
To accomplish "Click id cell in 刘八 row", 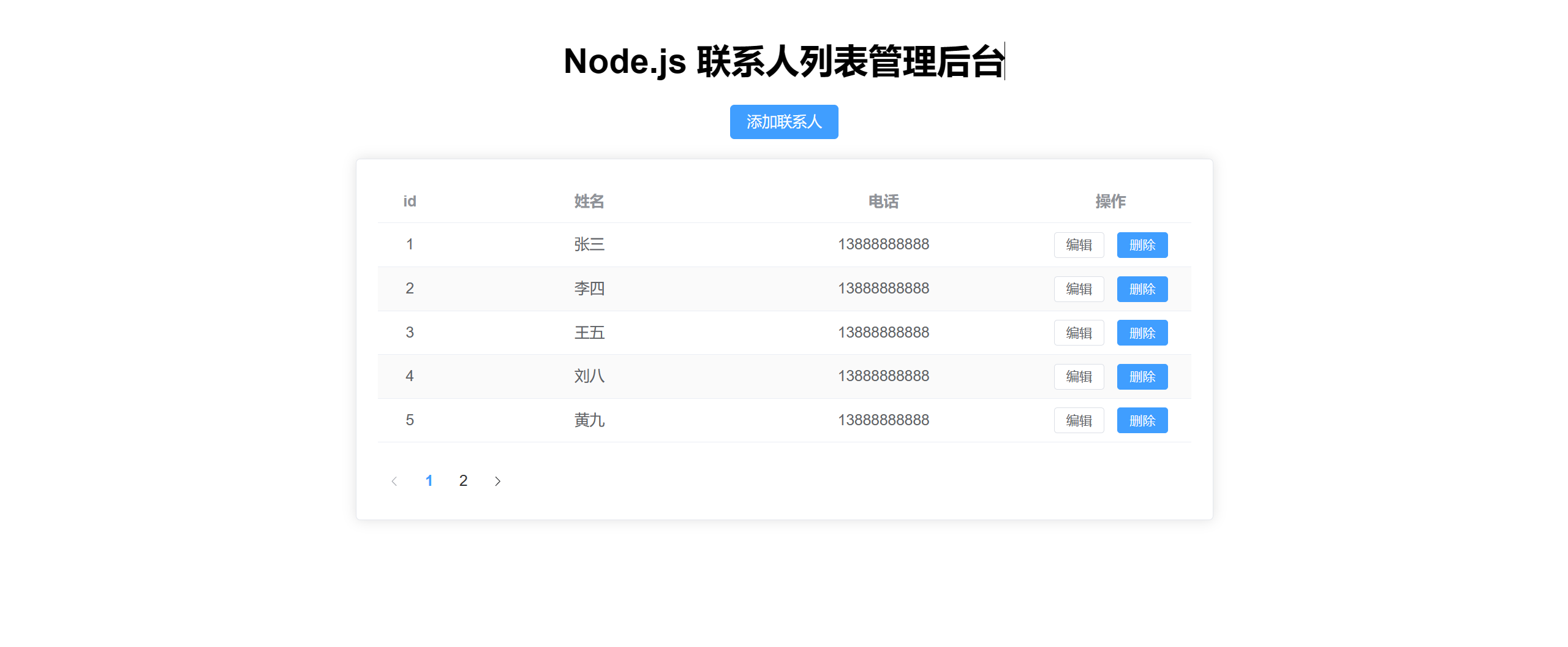I will [410, 376].
